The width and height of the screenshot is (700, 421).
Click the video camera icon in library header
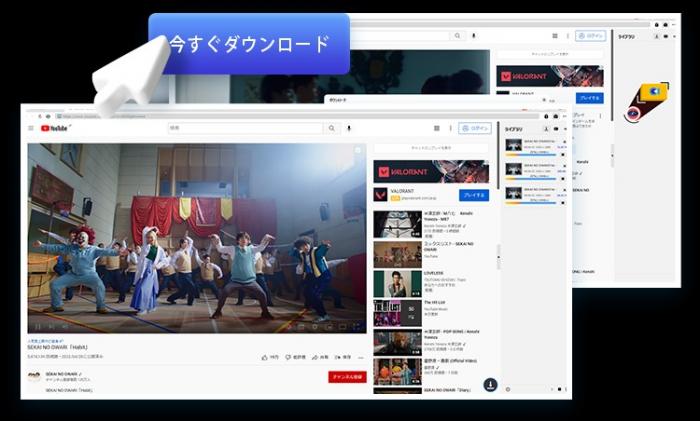pyautogui.click(x=556, y=129)
